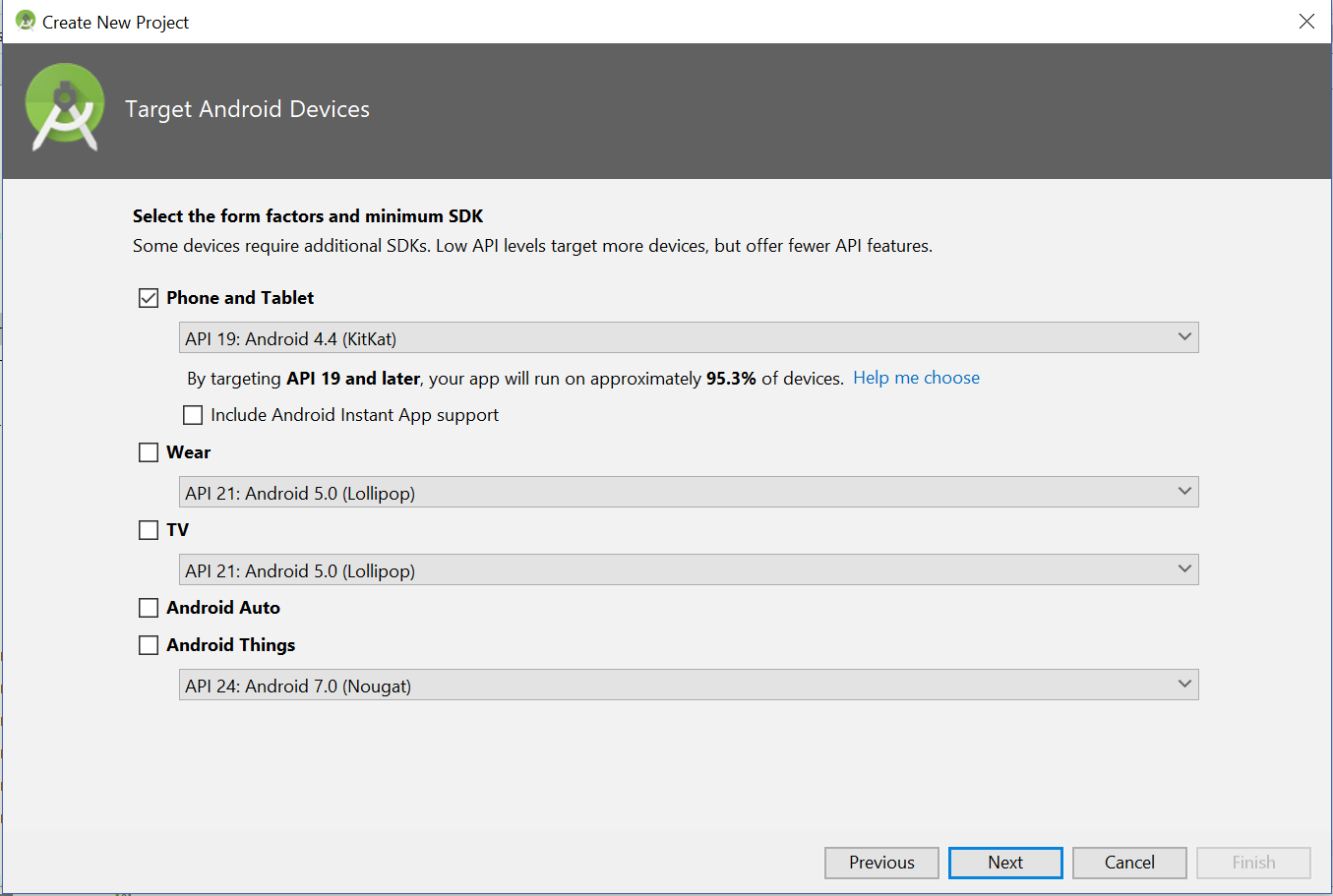Viewport: 1333px width, 896px height.
Task: Enable the TV form factor
Action: [x=148, y=529]
